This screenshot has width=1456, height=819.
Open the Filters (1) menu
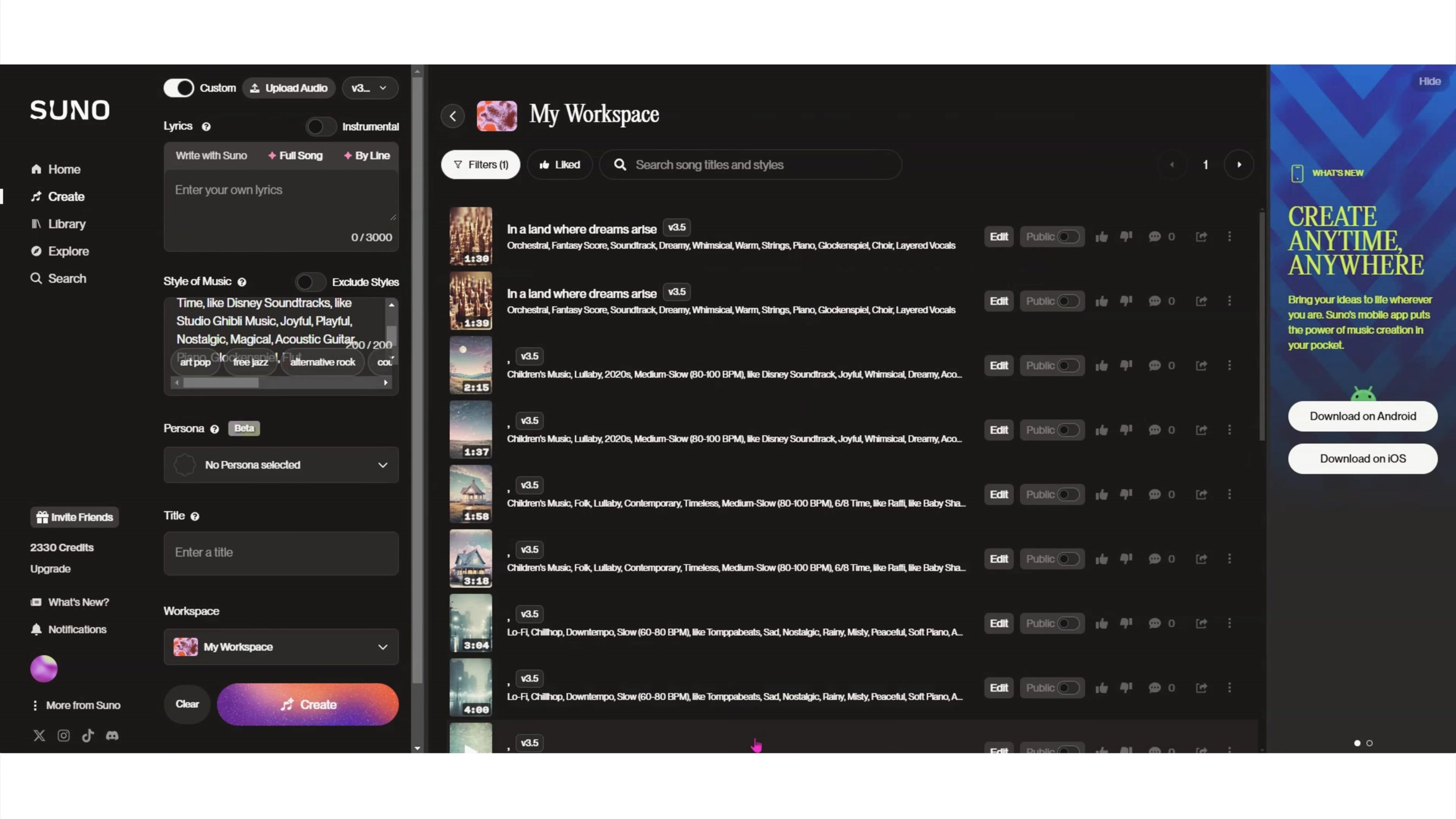480,165
